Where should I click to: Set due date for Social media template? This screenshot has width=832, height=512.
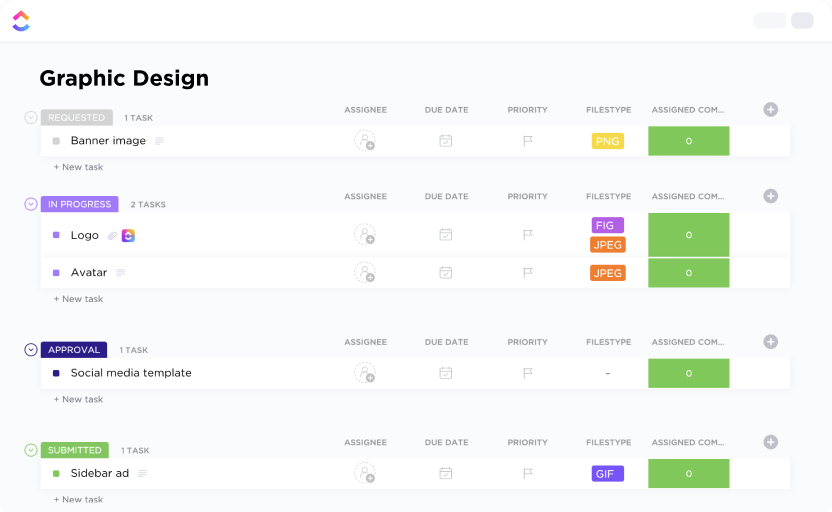point(446,373)
